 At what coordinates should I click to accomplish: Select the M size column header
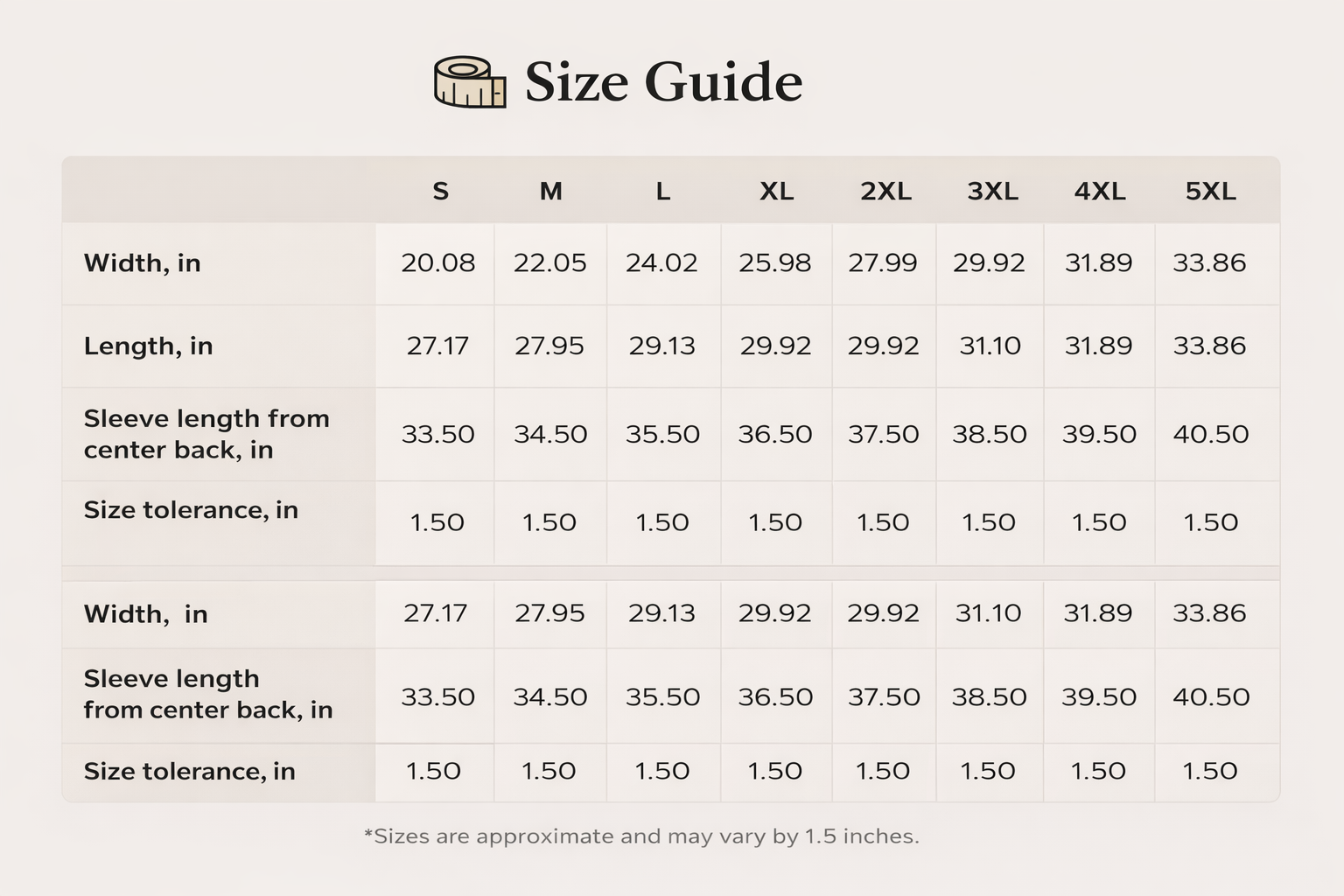pyautogui.click(x=550, y=192)
